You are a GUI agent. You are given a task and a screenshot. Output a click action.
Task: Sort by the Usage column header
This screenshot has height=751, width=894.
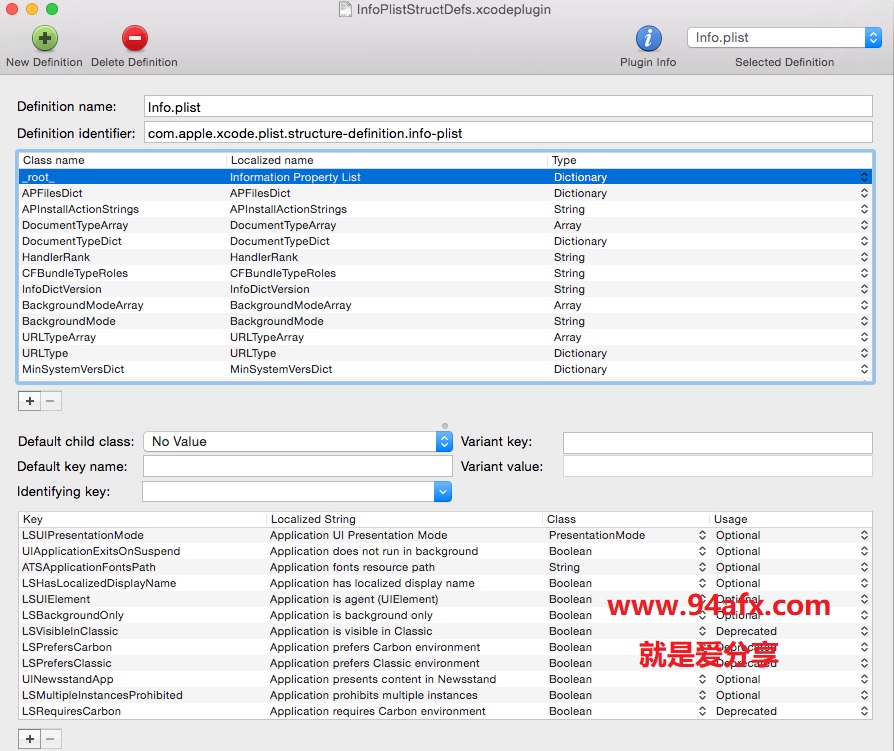pyautogui.click(x=791, y=519)
